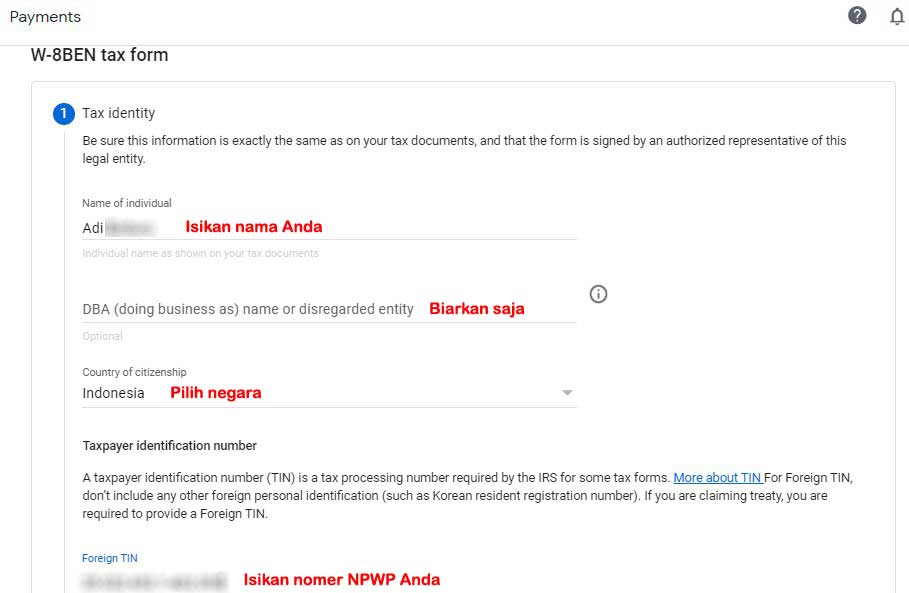Open the help menu via question mark icon
Image resolution: width=909 pixels, height=593 pixels.
point(857,15)
